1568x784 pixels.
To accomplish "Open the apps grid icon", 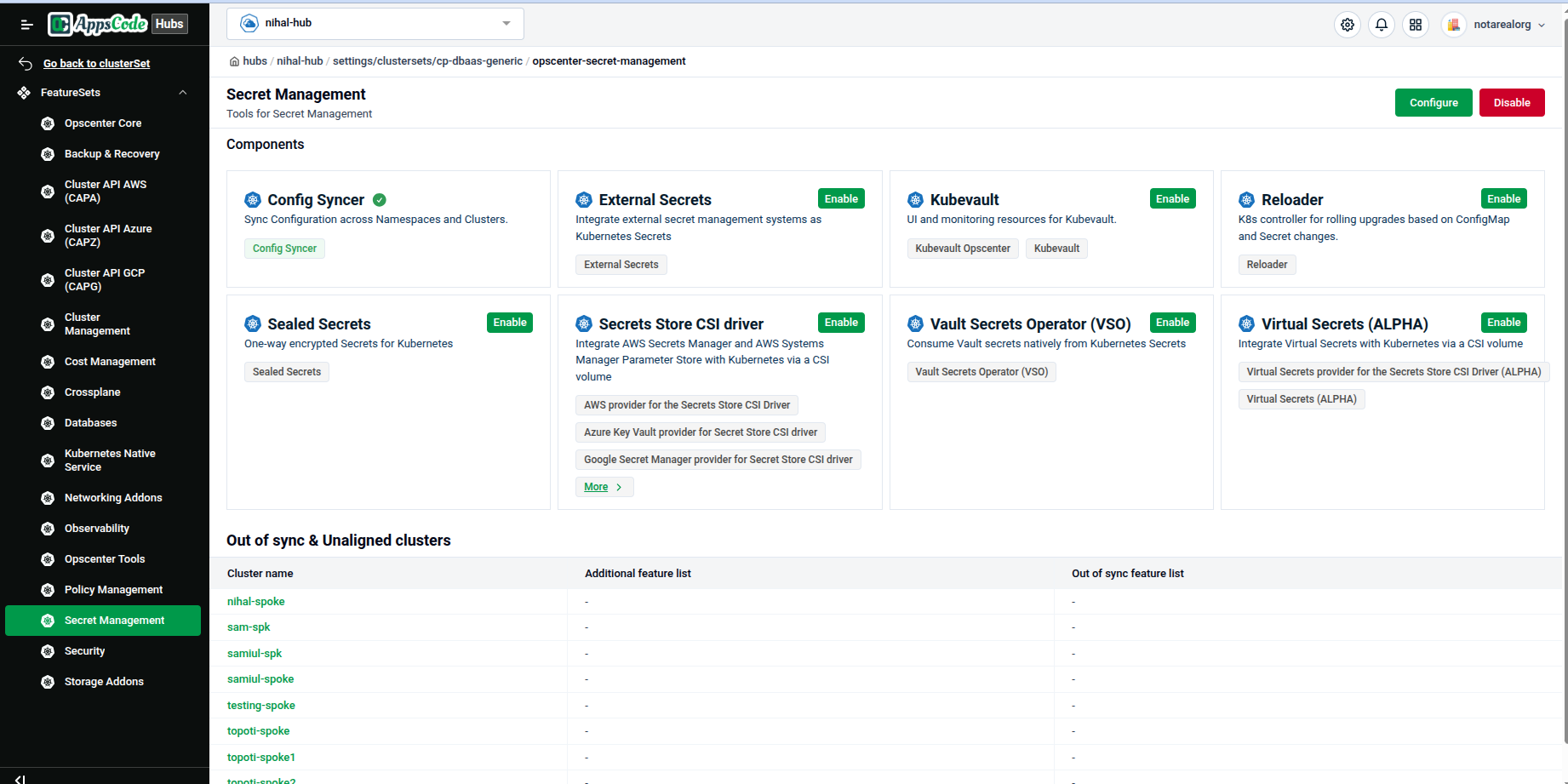I will [1416, 25].
